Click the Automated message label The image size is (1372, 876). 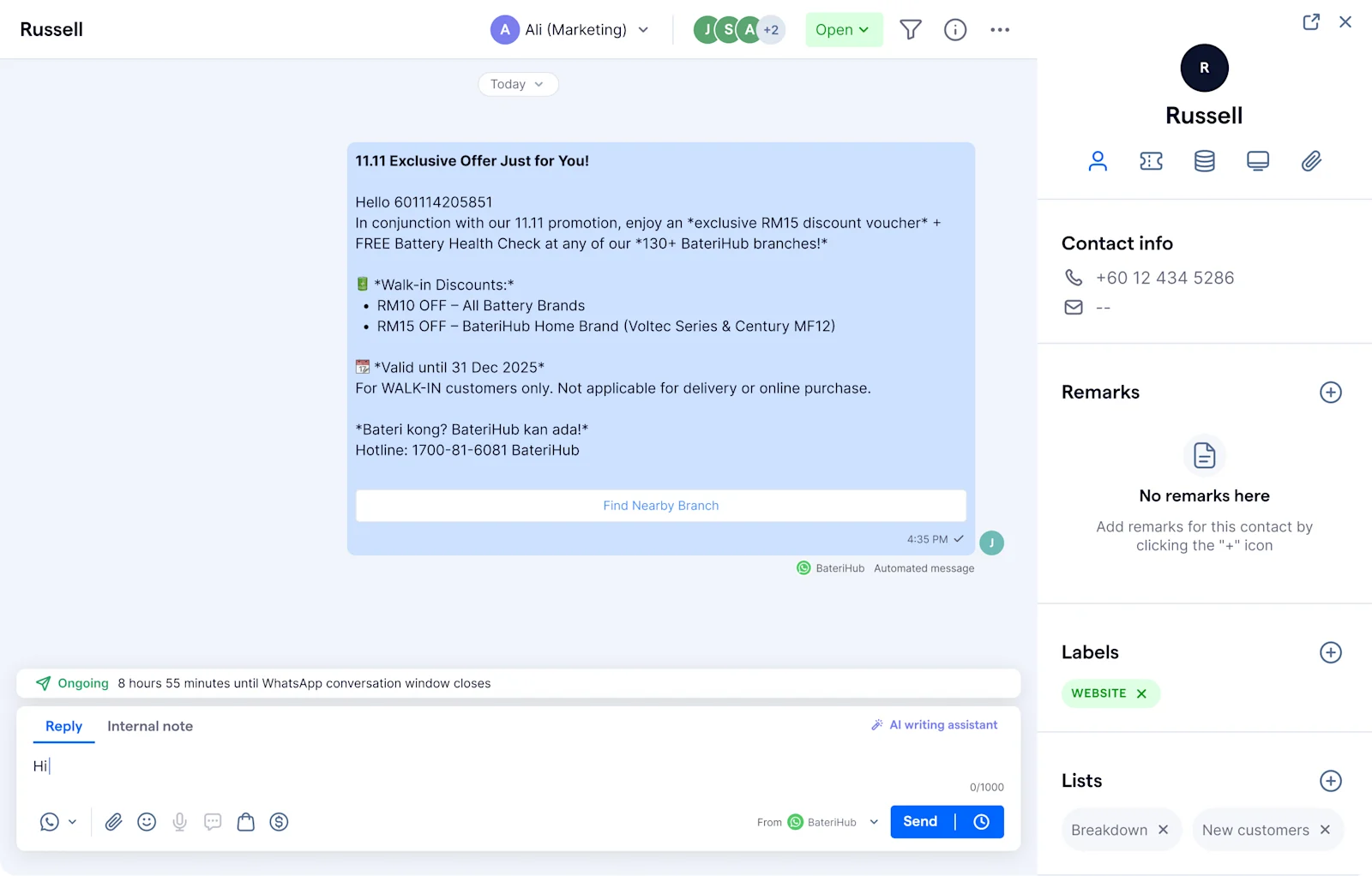click(924, 568)
